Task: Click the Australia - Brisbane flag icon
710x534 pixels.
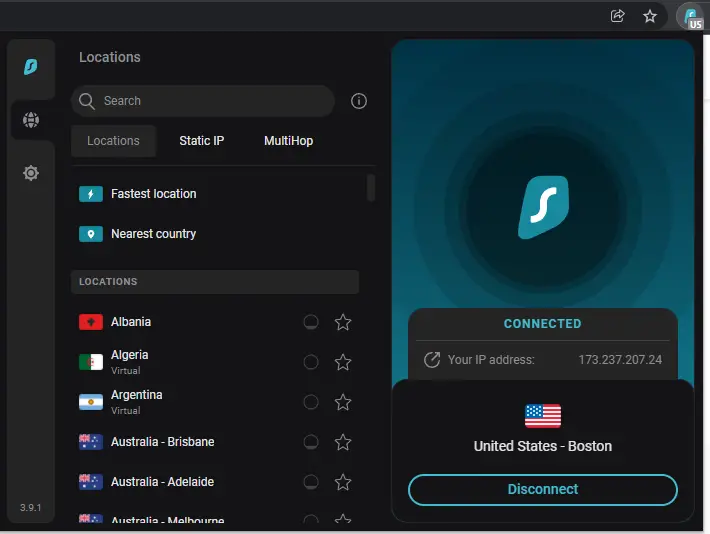Action: point(91,442)
